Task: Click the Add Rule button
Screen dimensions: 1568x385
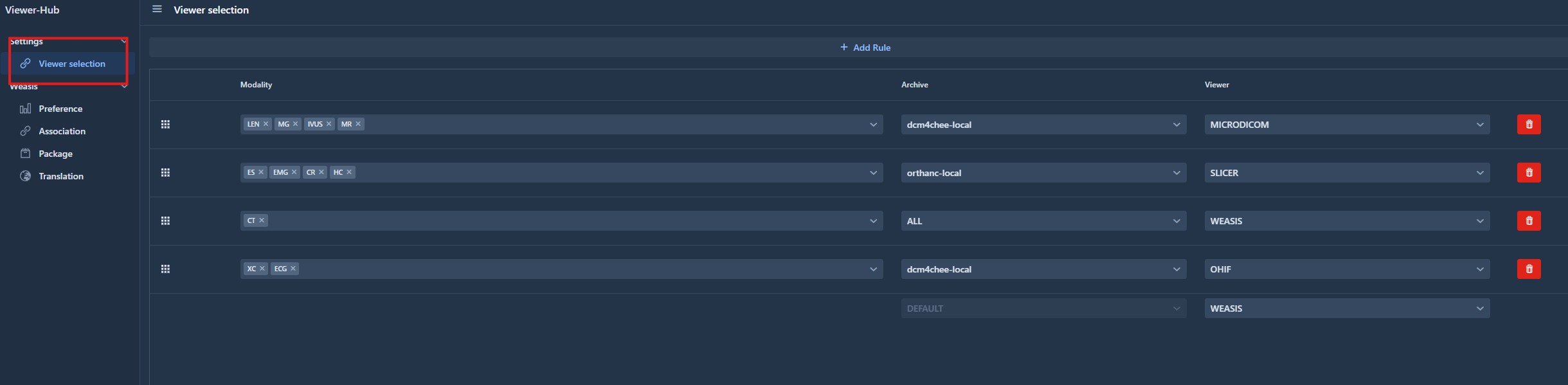Action: point(865,48)
